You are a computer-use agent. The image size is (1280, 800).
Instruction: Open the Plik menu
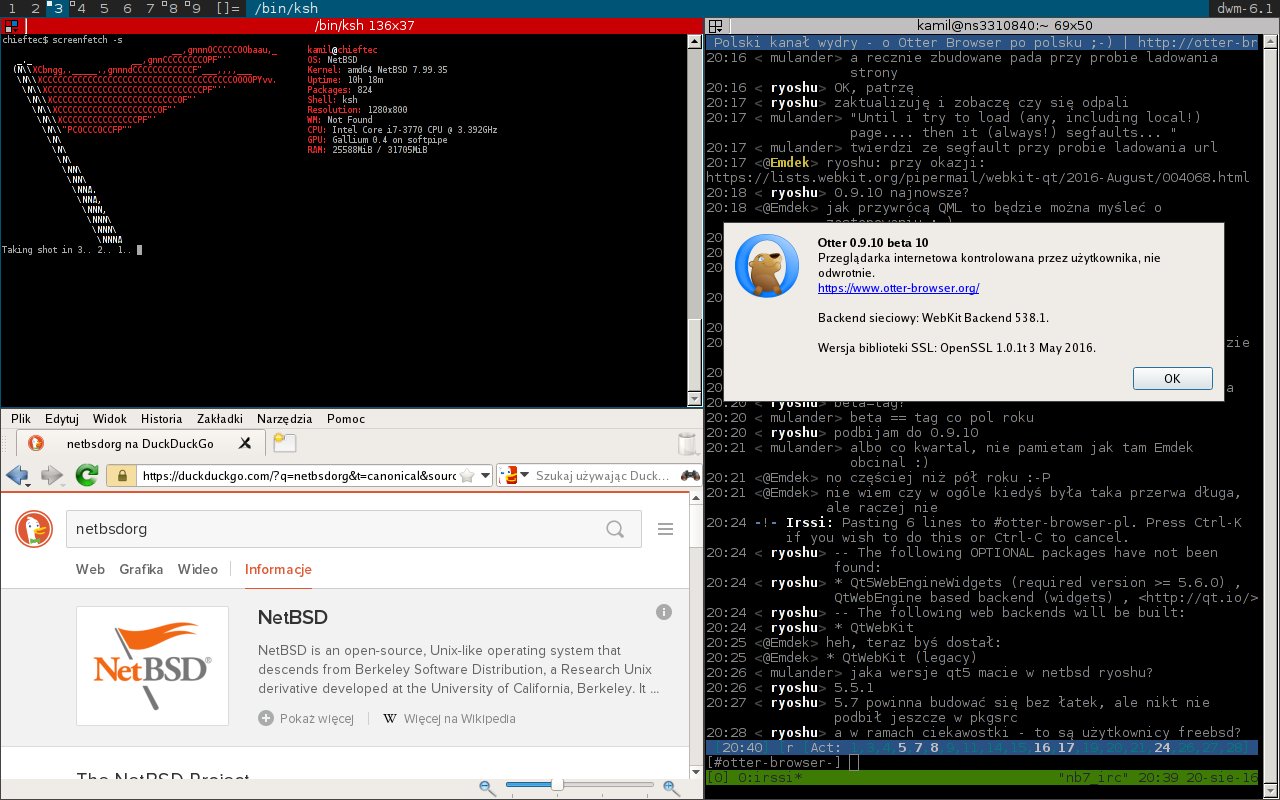point(21,419)
